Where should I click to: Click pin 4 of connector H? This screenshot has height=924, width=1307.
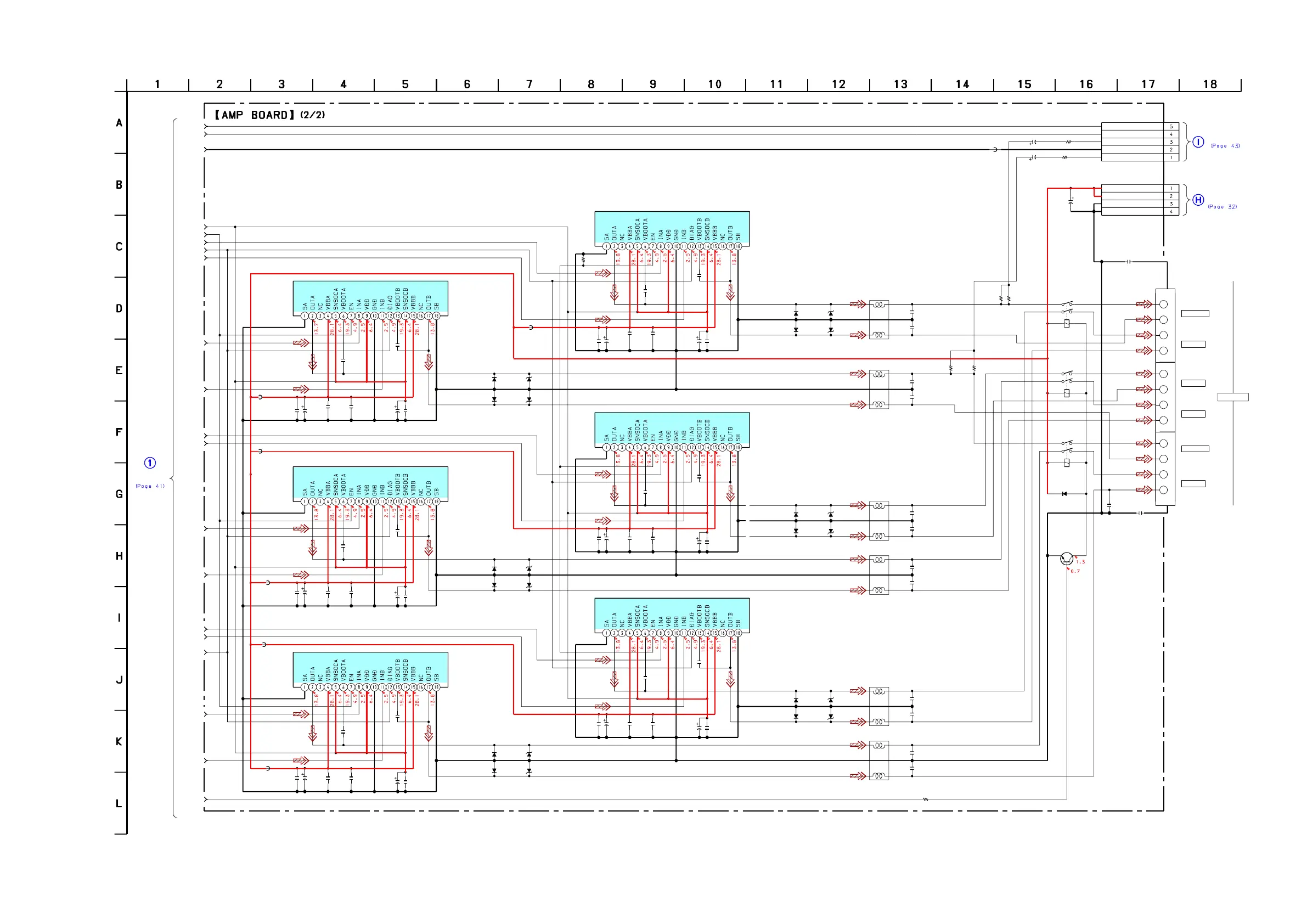coord(1171,212)
